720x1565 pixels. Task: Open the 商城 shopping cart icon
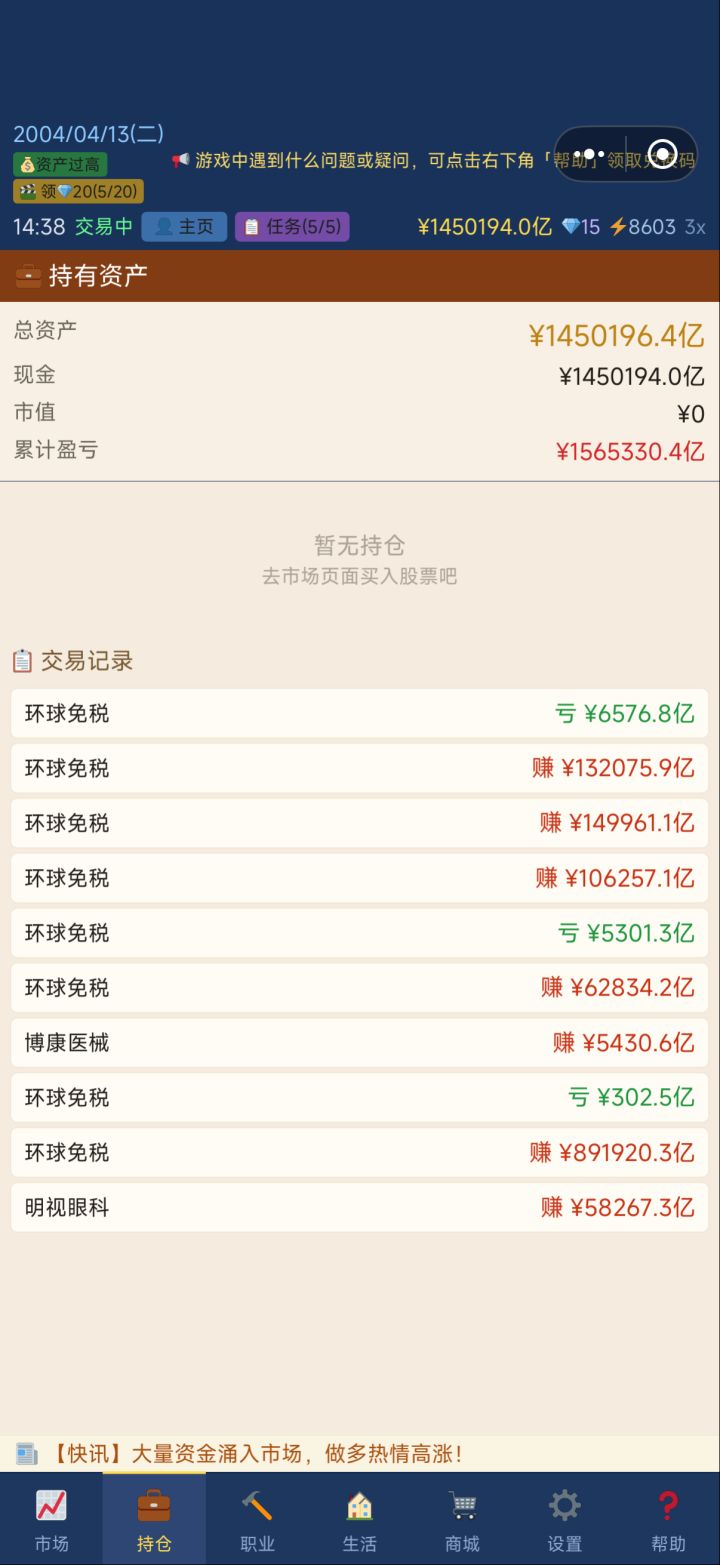(462, 1506)
